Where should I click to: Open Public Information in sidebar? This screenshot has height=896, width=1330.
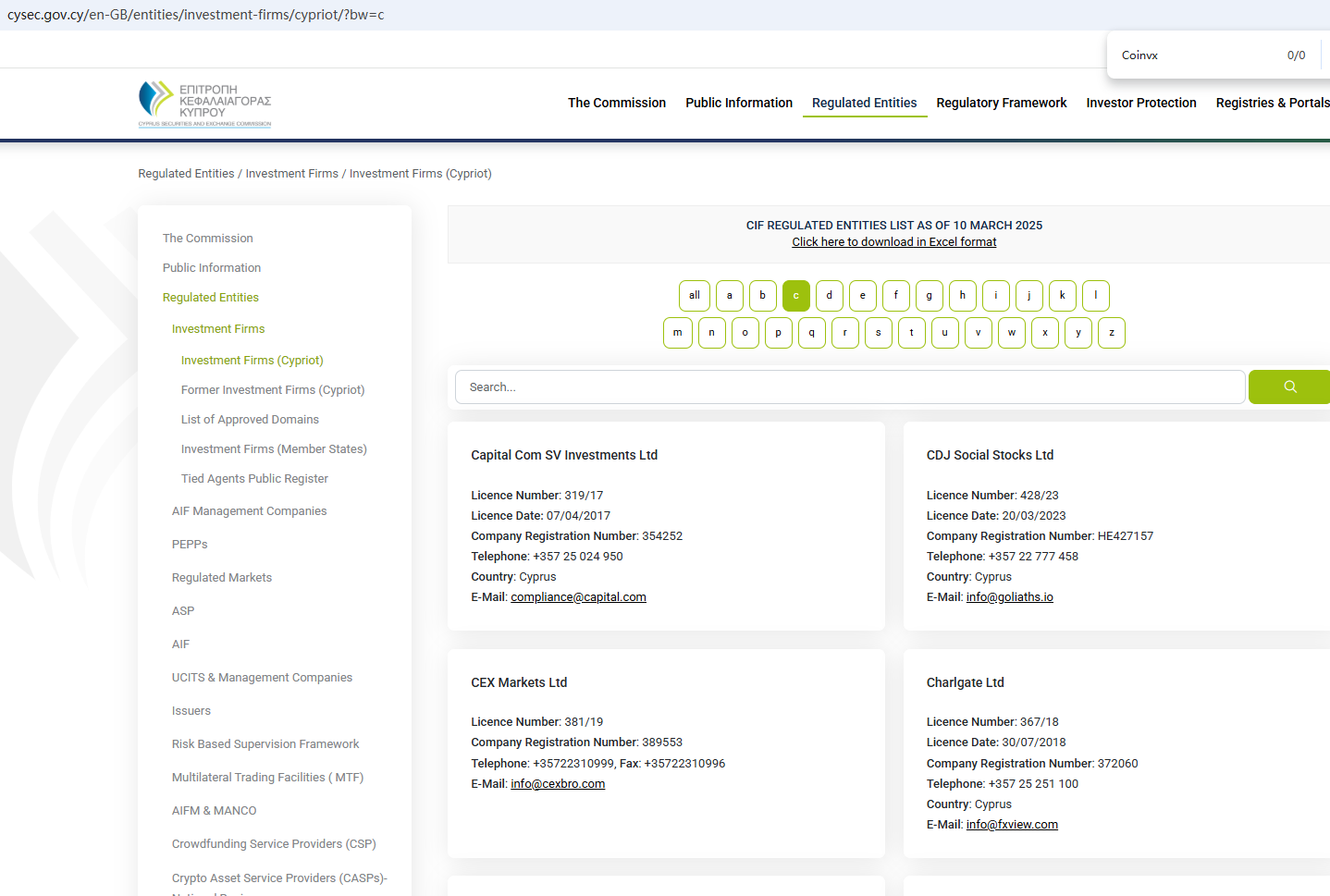click(x=212, y=268)
